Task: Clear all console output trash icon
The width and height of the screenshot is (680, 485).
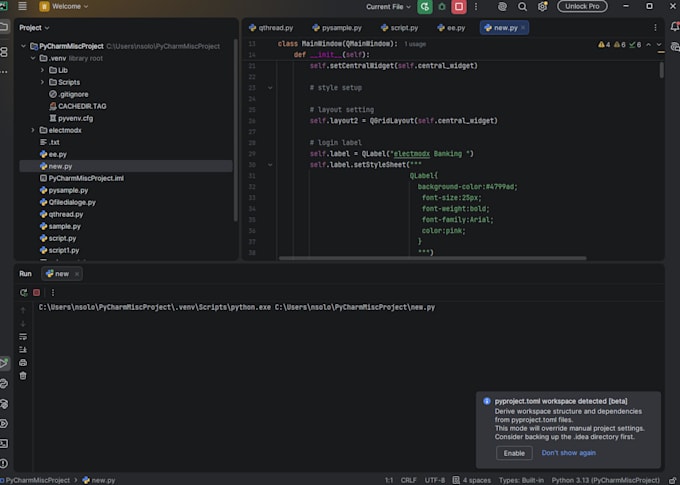Action: pyautogui.click(x=23, y=376)
